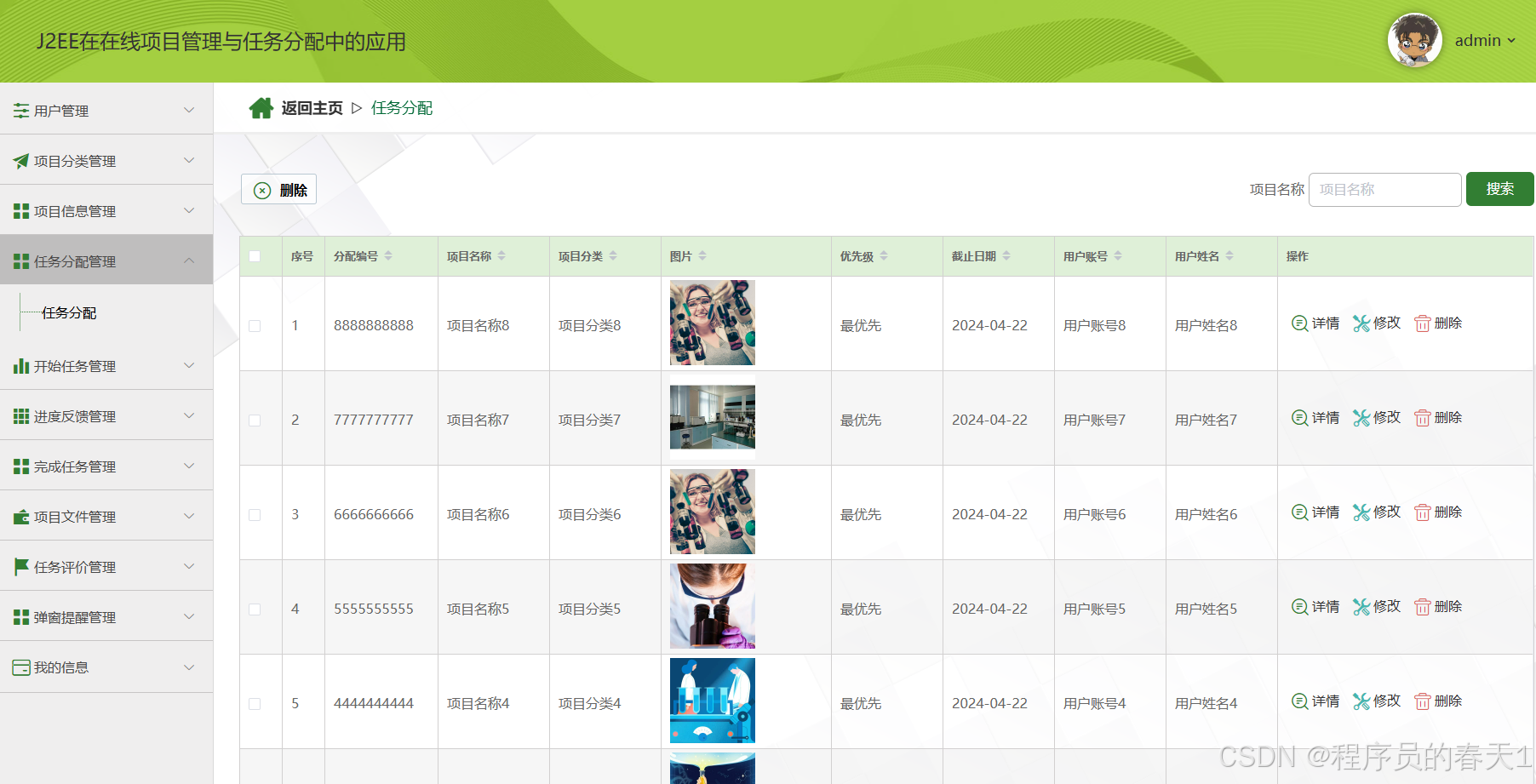
Task: Open the lab photo thumbnail for 项目名称7
Action: coord(713,417)
